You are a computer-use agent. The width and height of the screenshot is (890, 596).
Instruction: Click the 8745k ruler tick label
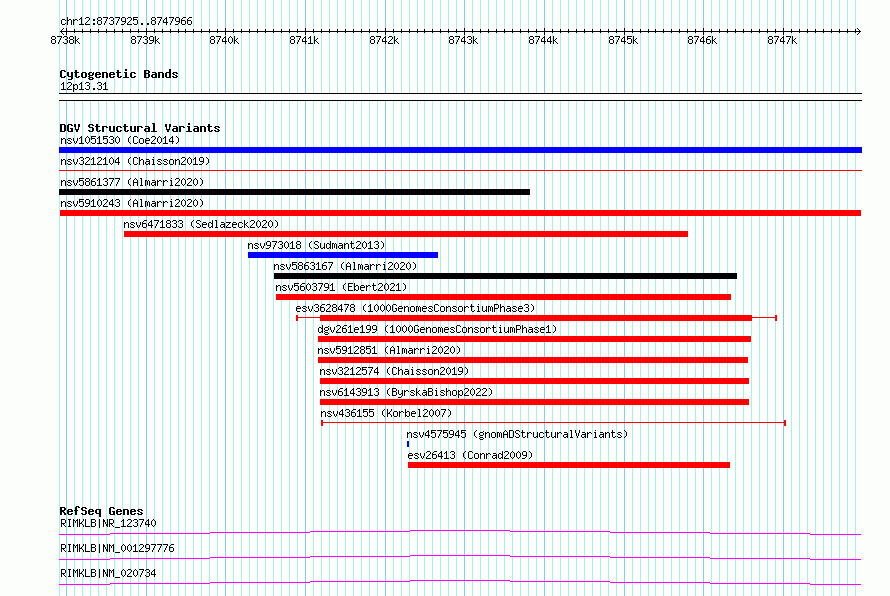(623, 40)
